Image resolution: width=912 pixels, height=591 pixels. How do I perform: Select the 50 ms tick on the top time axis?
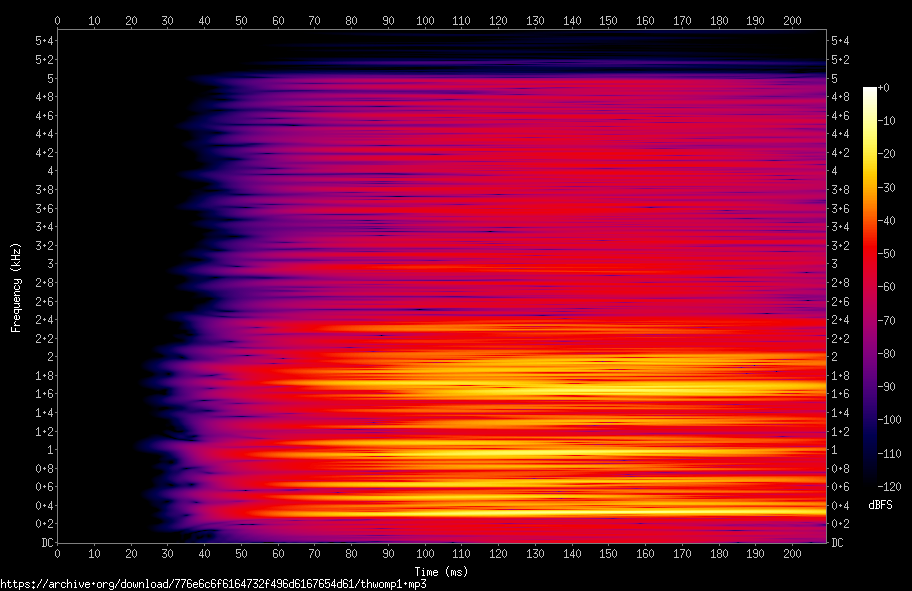(241, 20)
